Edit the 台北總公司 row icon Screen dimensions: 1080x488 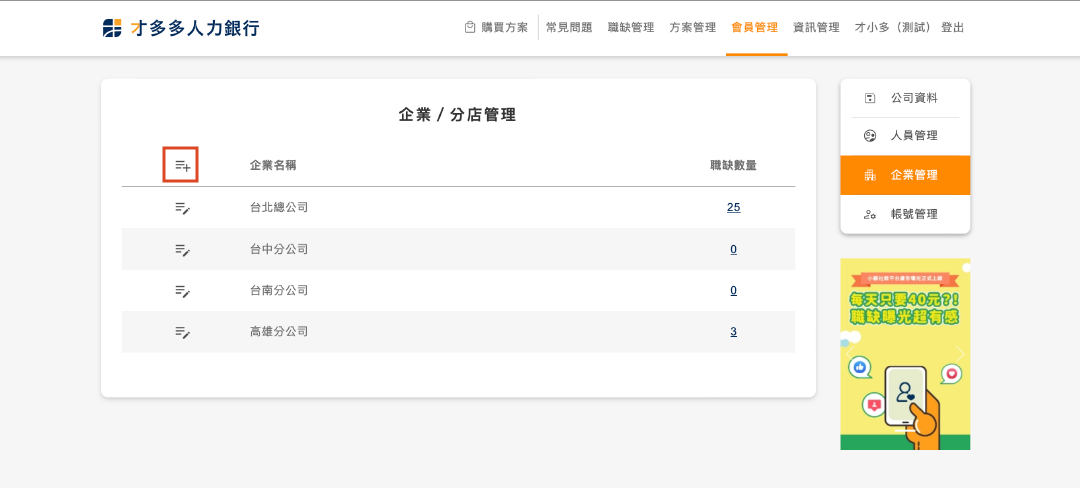tap(182, 208)
